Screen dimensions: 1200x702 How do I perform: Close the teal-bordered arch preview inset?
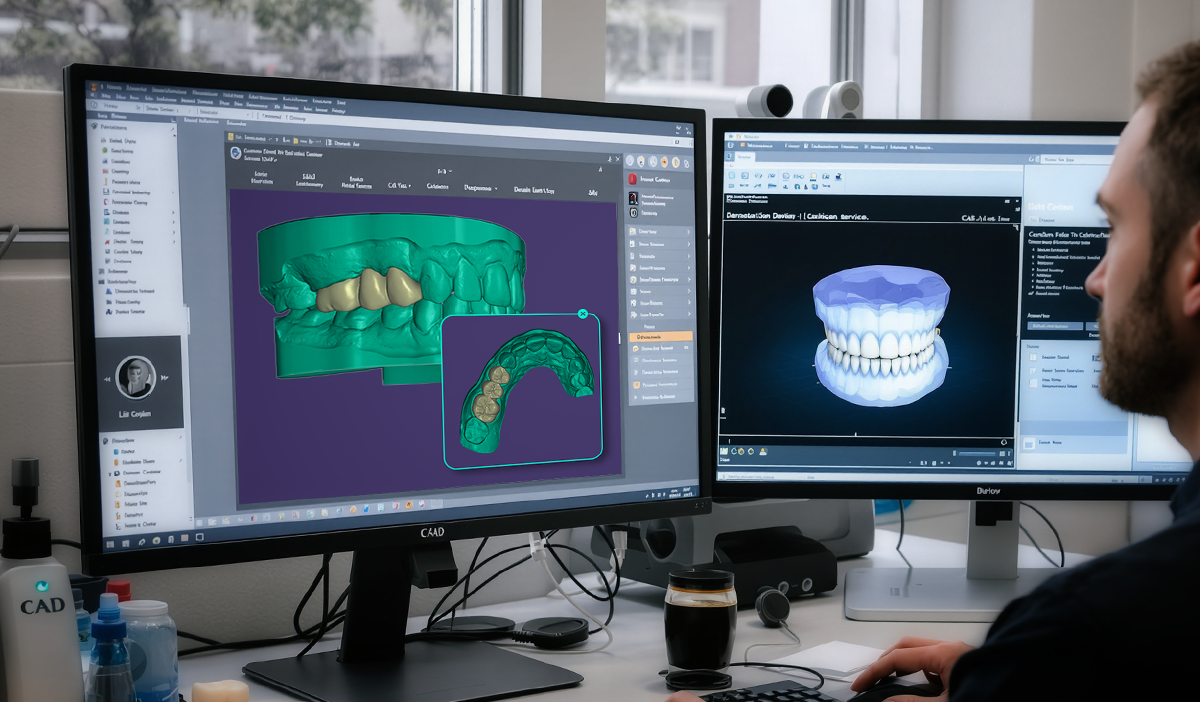click(x=583, y=314)
